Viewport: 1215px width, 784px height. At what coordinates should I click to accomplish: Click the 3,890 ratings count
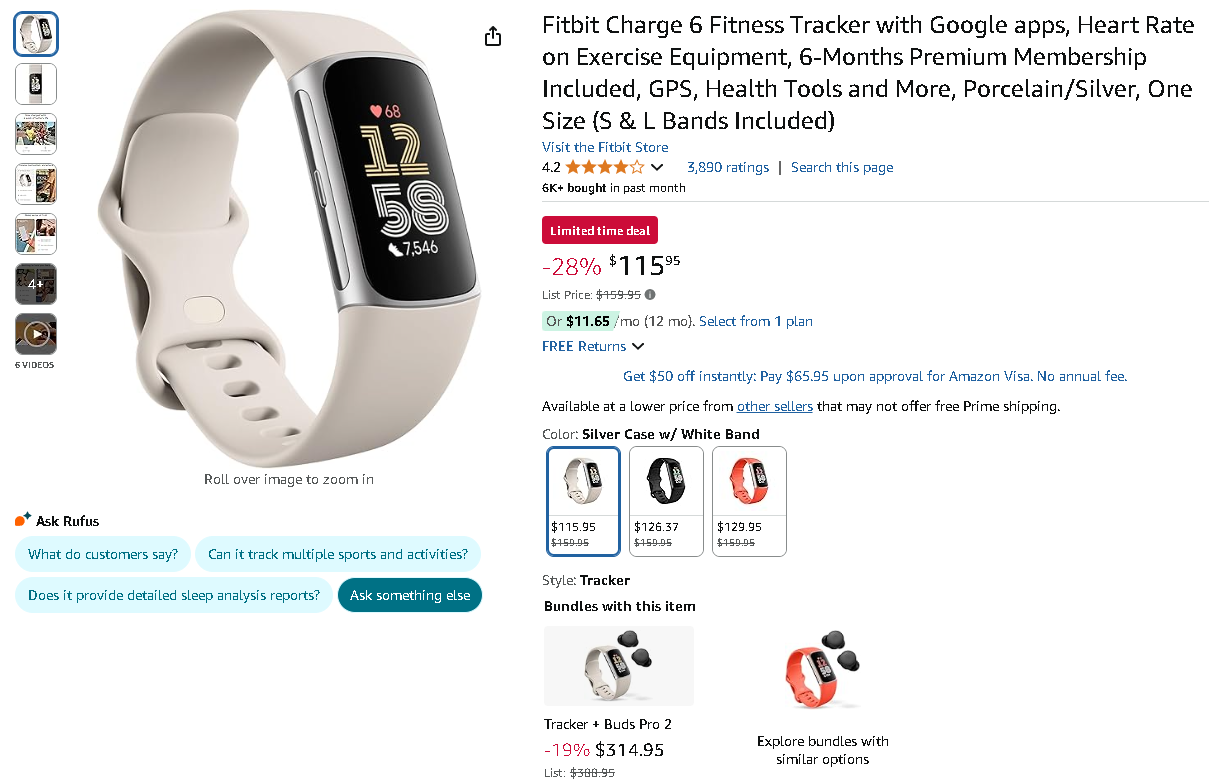tap(728, 167)
